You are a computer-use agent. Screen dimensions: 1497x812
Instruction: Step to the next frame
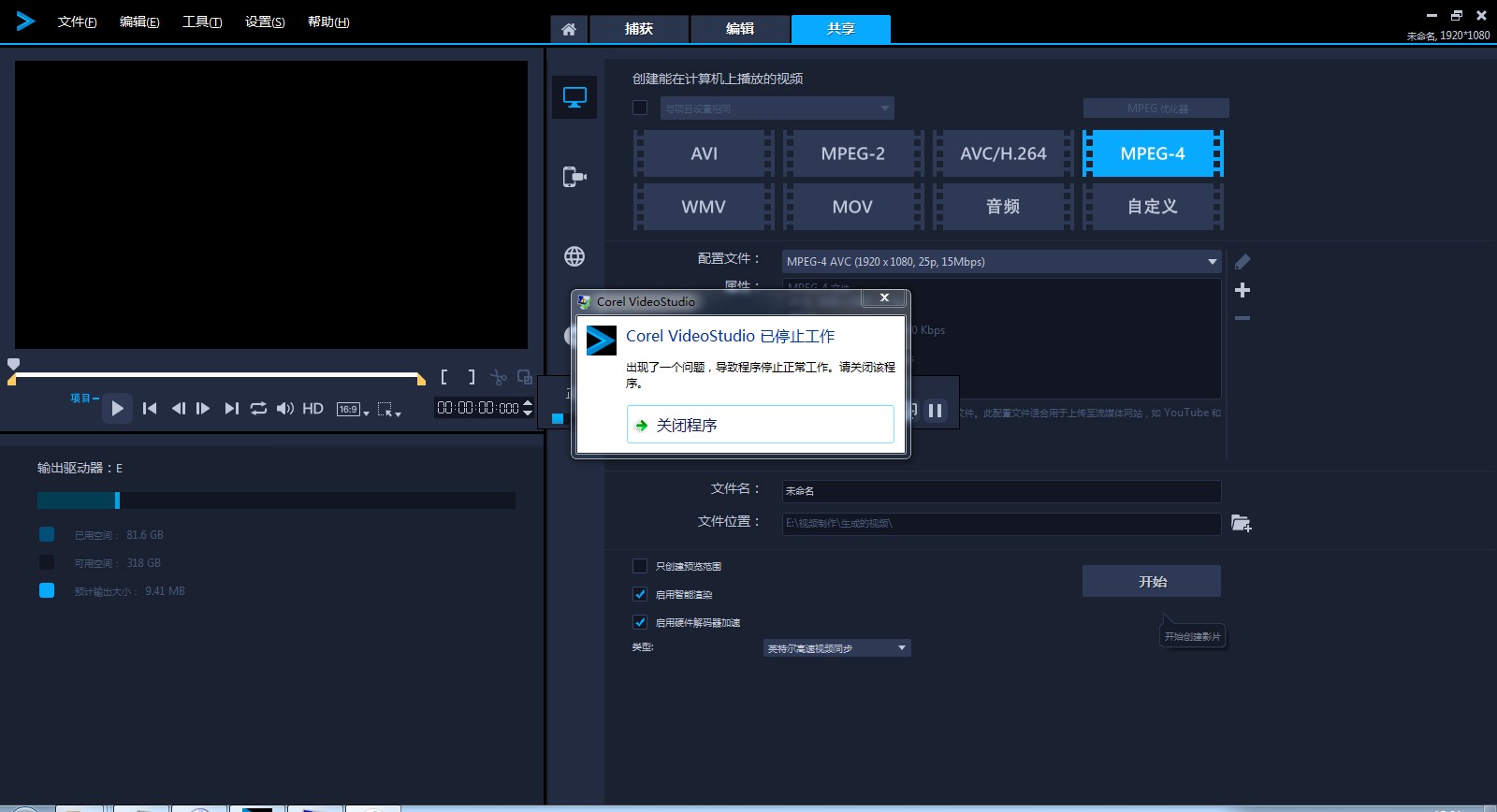pyautogui.click(x=203, y=408)
